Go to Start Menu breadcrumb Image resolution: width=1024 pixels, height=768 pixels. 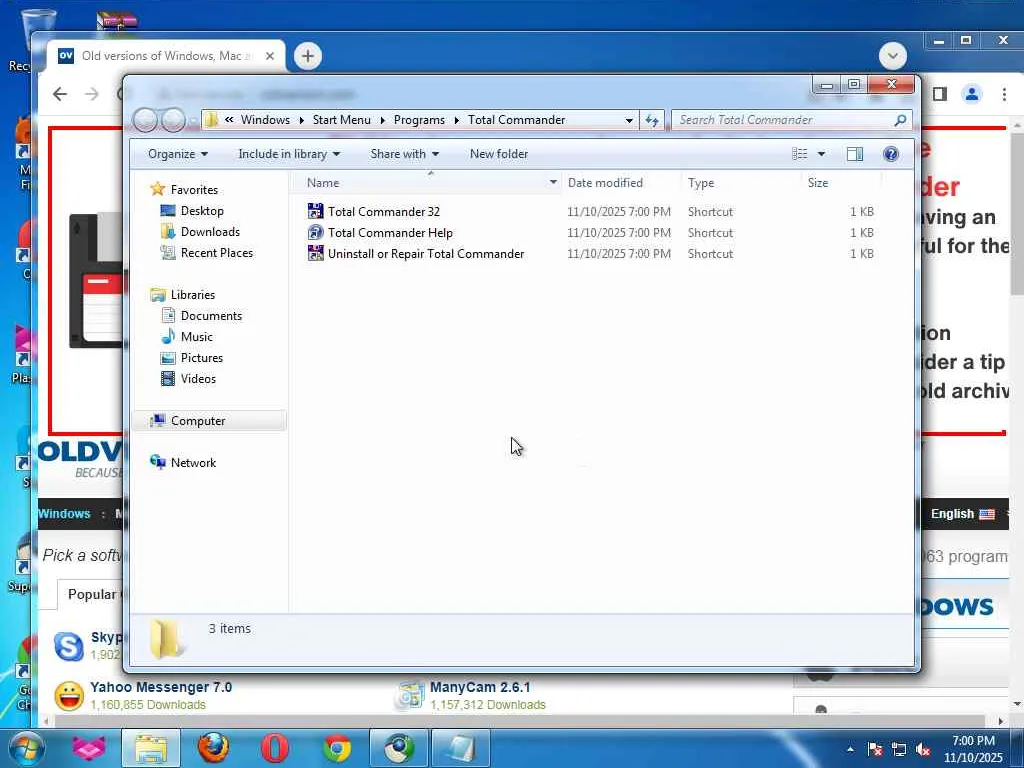coord(342,120)
